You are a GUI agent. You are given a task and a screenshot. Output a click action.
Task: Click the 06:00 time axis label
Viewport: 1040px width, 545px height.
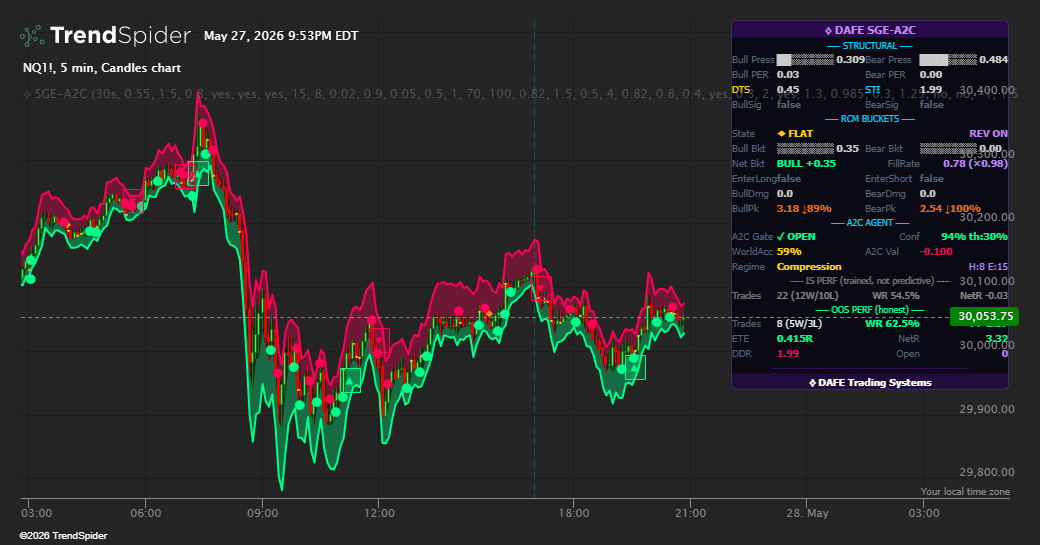[x=146, y=513]
